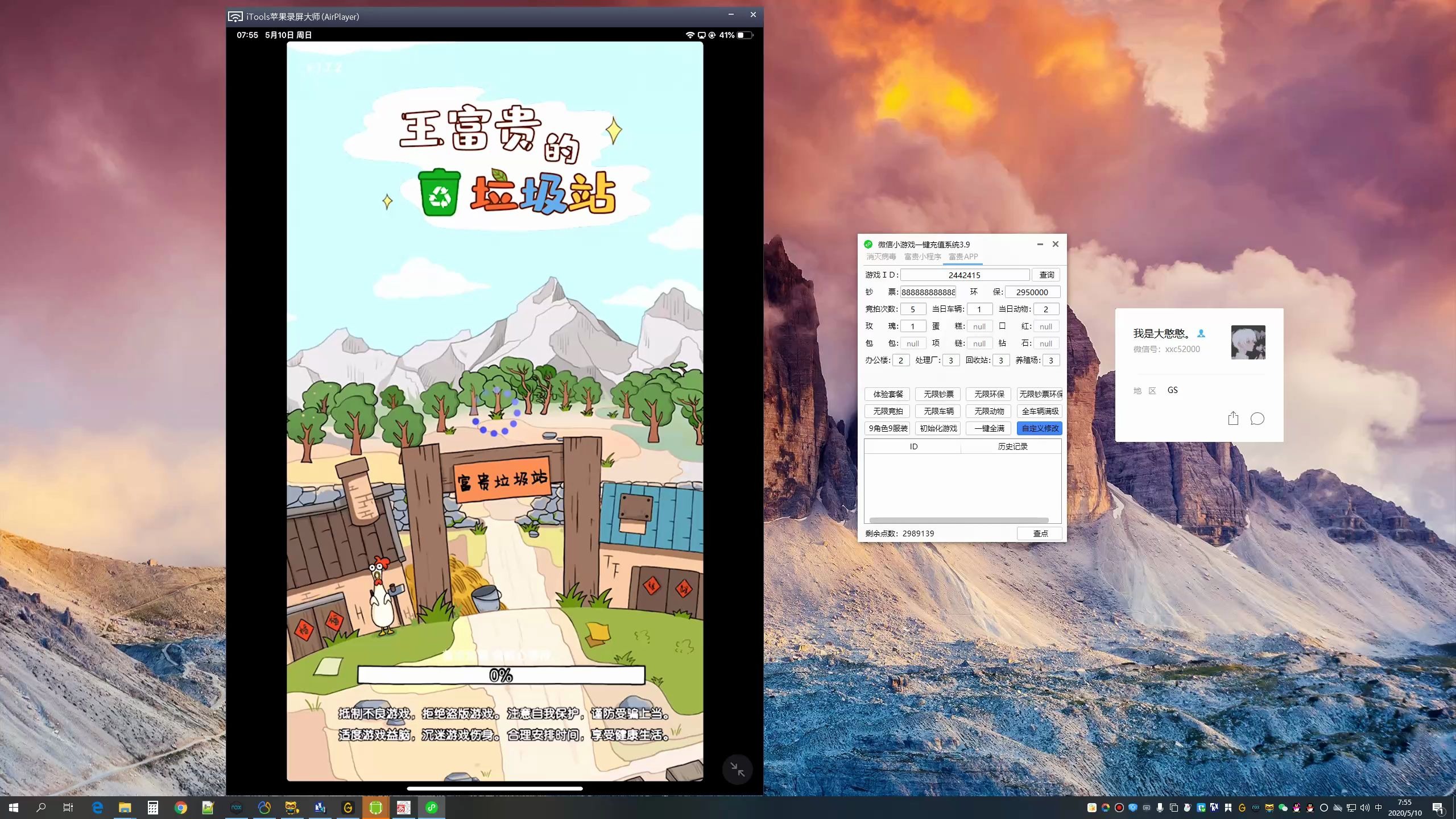This screenshot has height=819, width=1456.
Task: Open the red-white image taskbar icon
Action: click(x=403, y=808)
